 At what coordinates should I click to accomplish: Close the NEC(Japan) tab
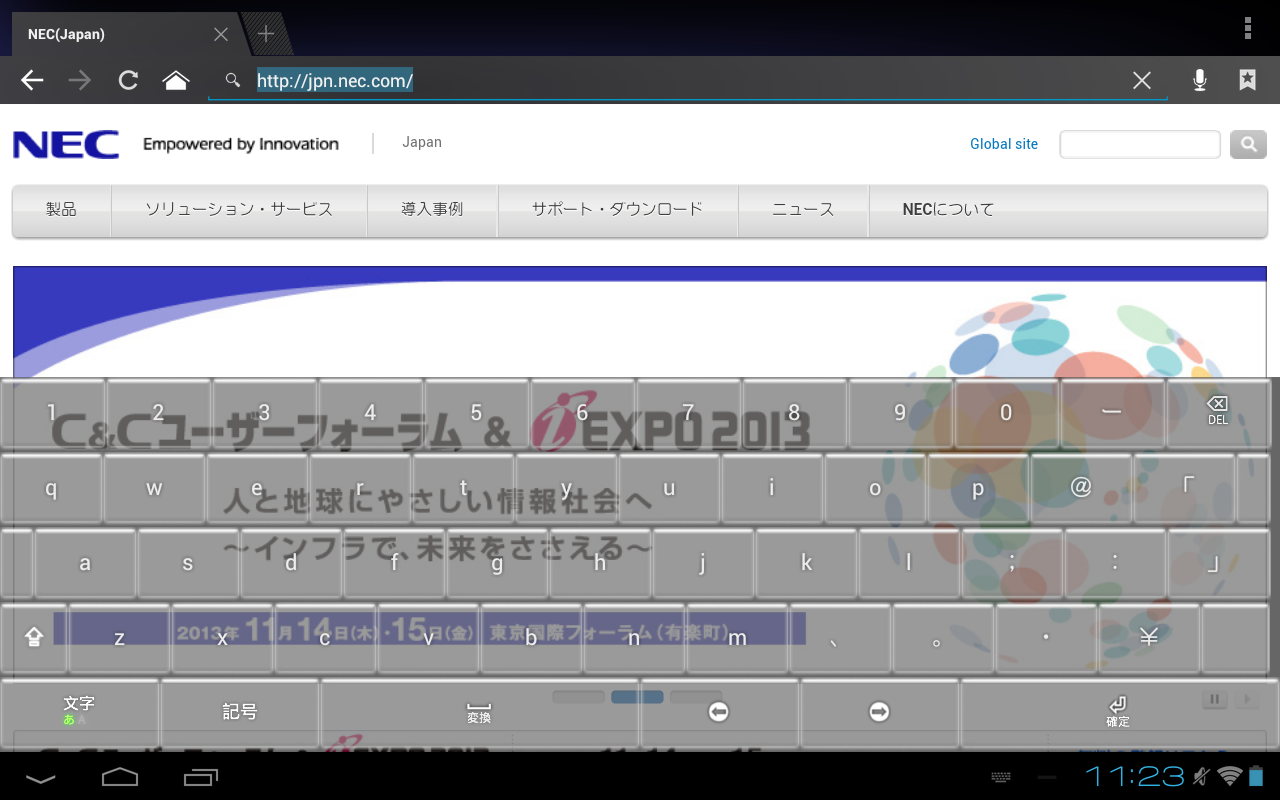click(221, 34)
